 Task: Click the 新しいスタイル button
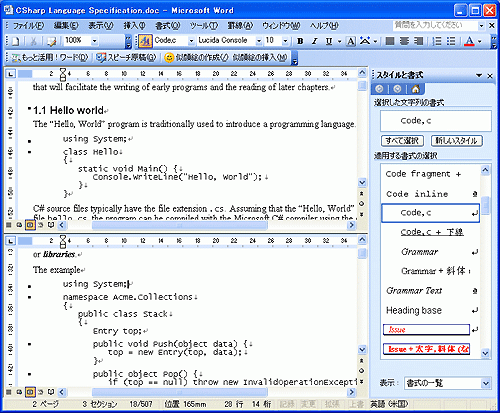coord(457,141)
